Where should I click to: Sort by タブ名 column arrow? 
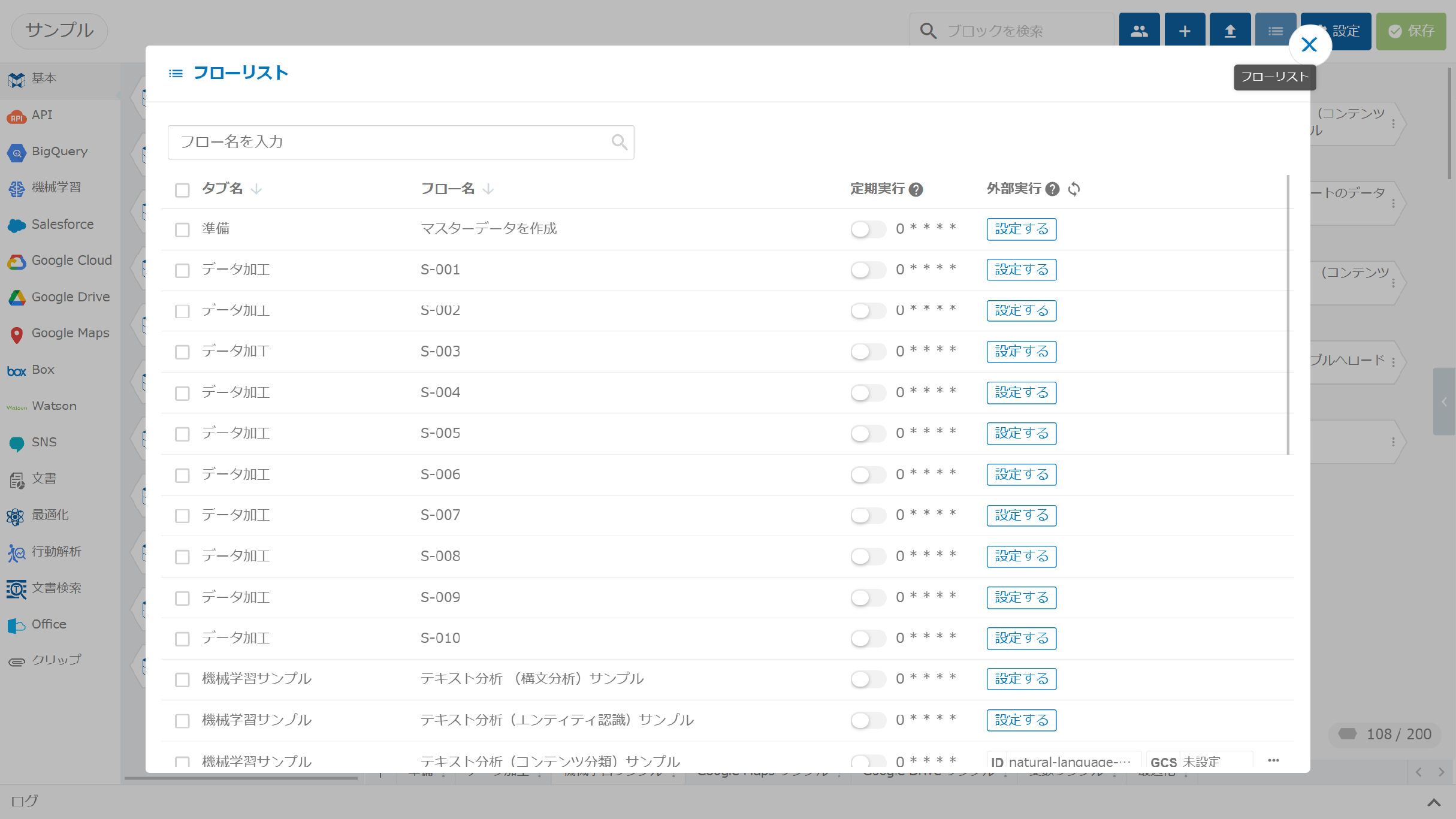click(x=256, y=189)
